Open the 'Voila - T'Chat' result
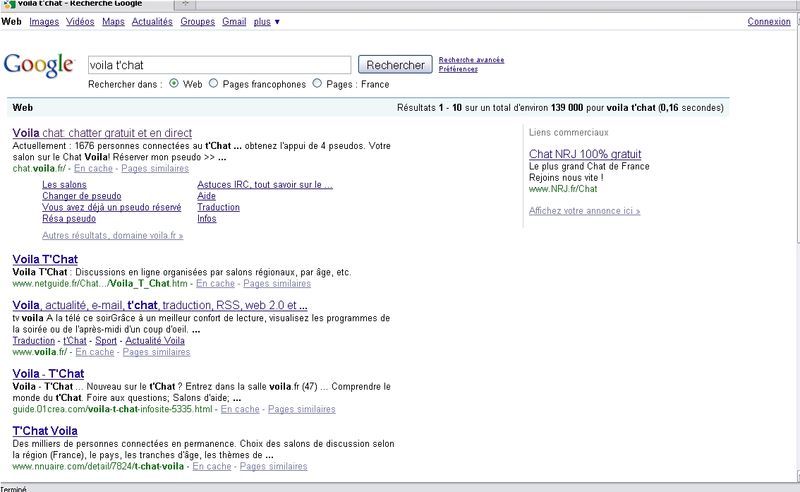This screenshot has width=800, height=492. click(x=48, y=374)
